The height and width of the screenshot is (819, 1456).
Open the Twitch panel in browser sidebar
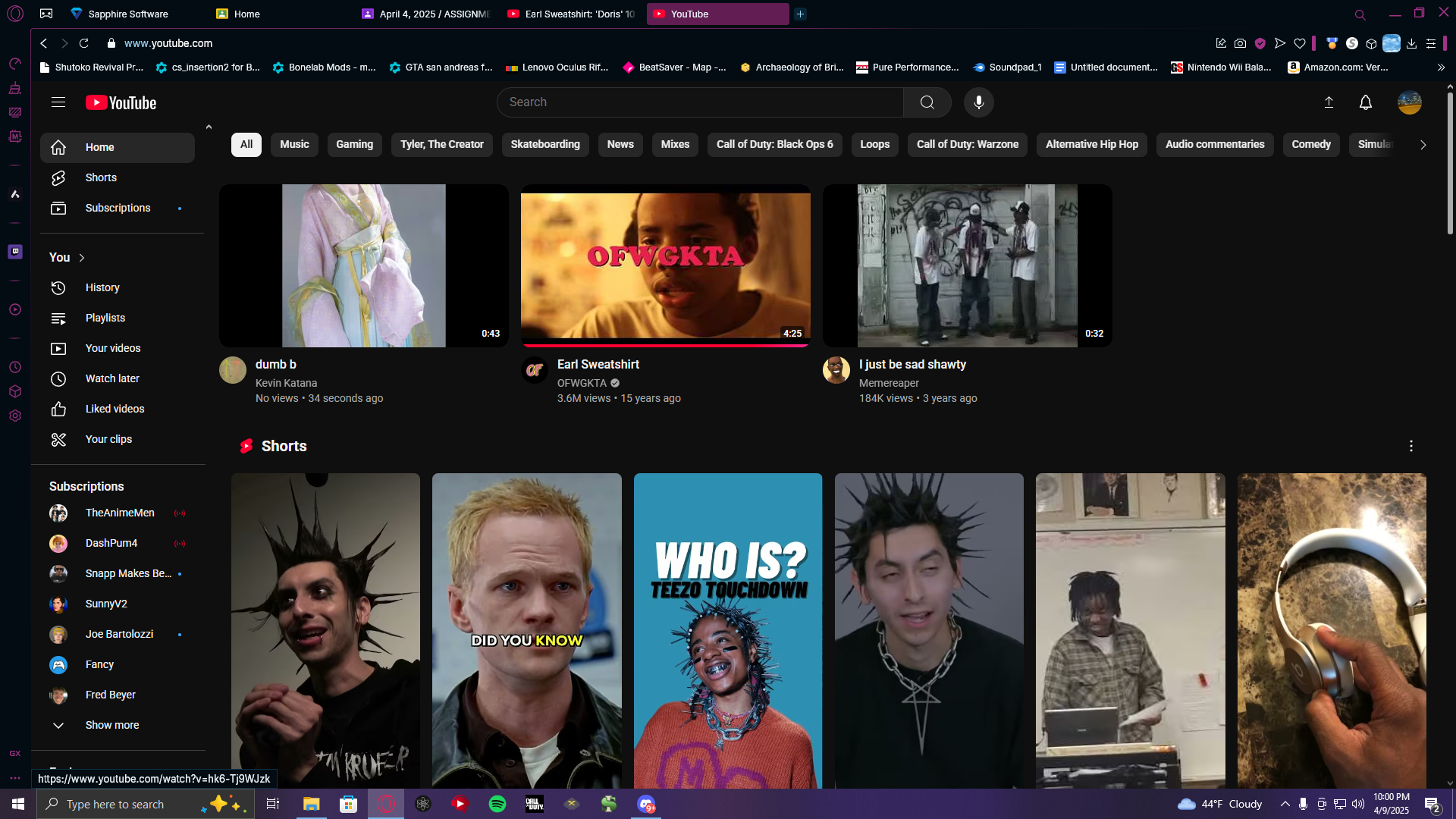click(15, 252)
